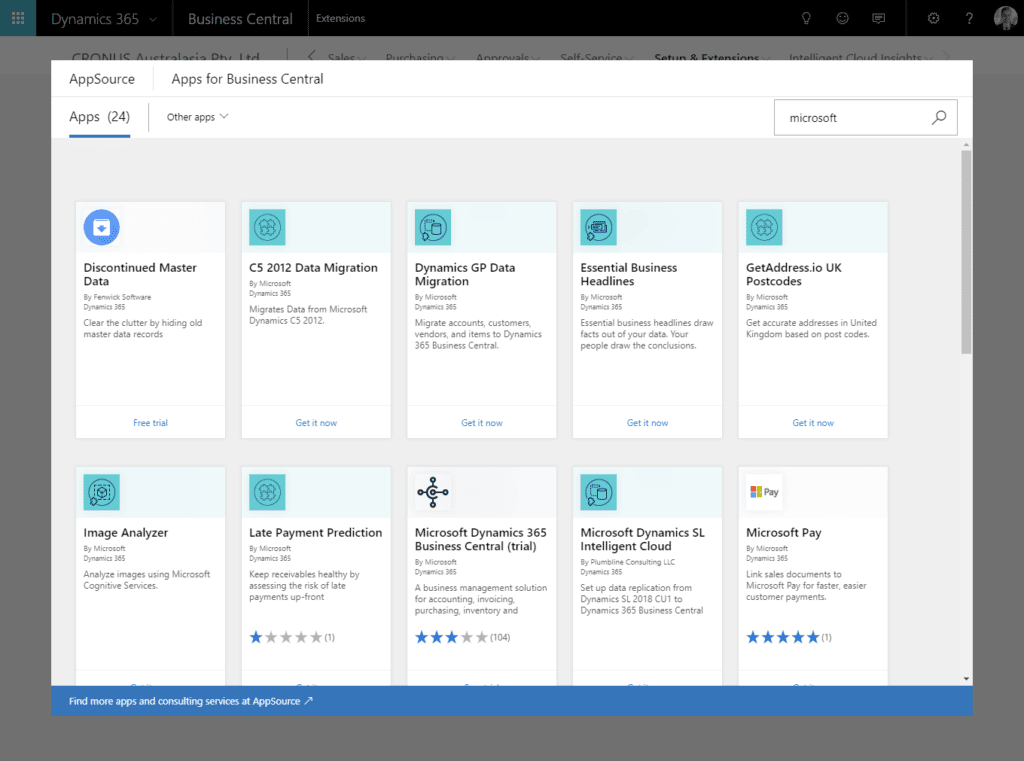The image size is (1024, 761).
Task: Click the search box containing microsoft
Action: (x=865, y=118)
